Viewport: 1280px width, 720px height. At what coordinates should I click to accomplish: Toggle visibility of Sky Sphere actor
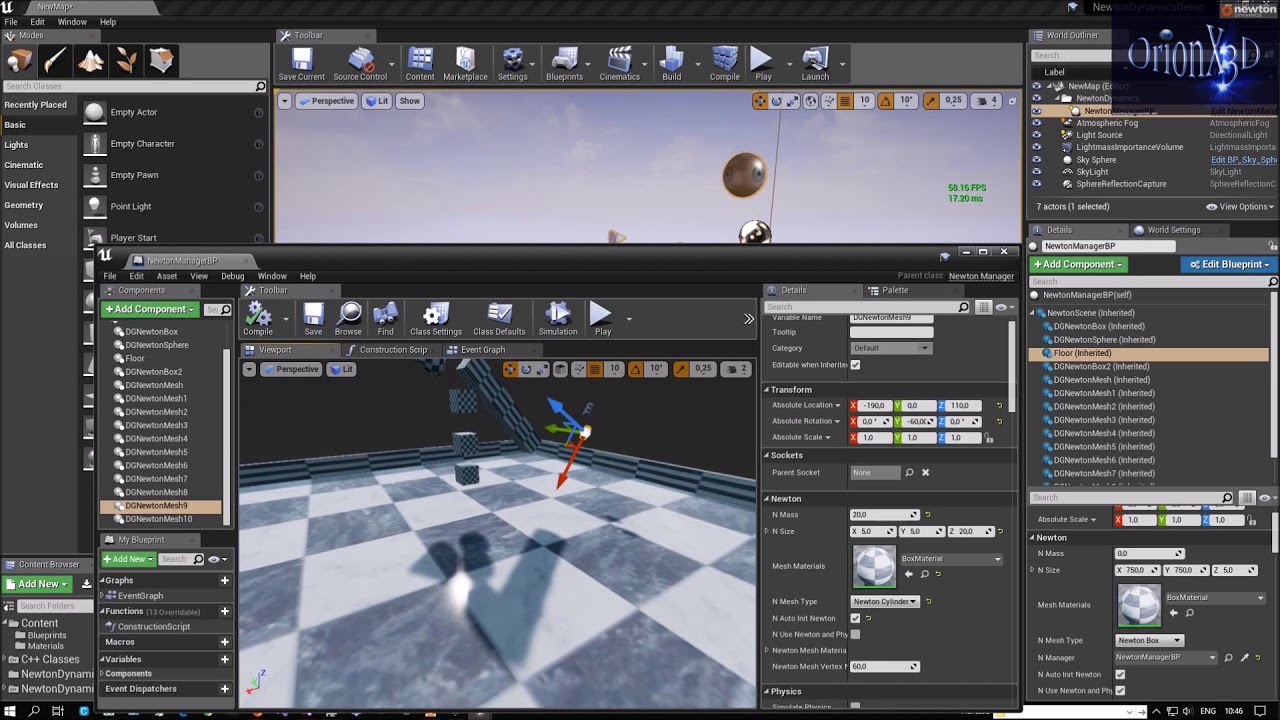point(1036,160)
